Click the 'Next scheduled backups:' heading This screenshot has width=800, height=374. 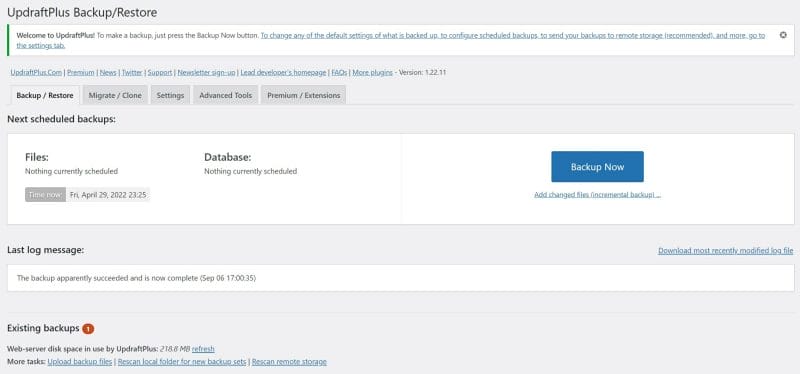point(61,119)
